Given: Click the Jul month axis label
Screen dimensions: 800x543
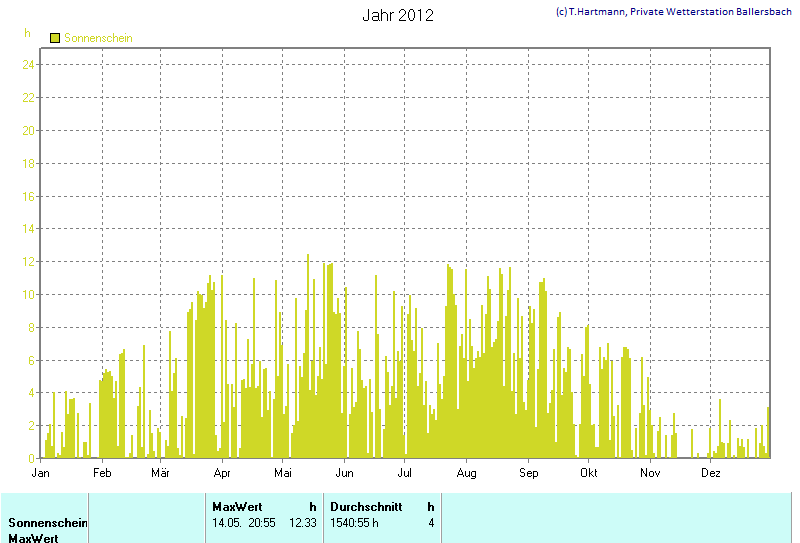Looking at the screenshot, I should [x=405, y=473].
